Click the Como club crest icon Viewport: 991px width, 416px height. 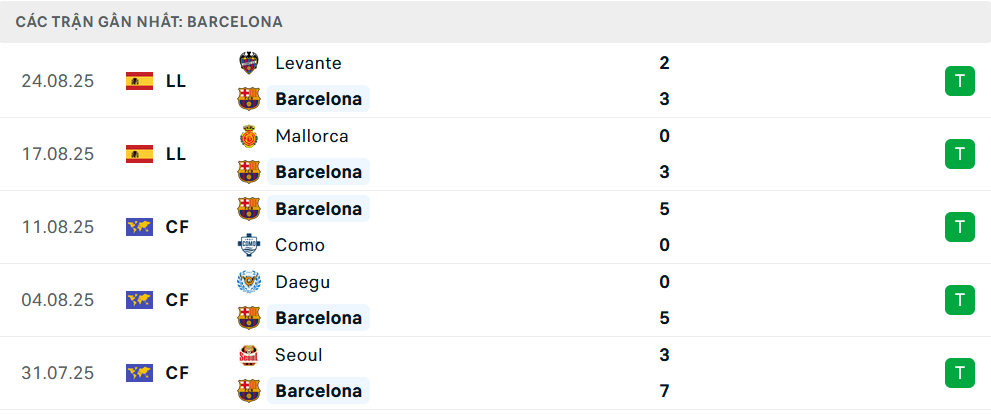(x=248, y=245)
